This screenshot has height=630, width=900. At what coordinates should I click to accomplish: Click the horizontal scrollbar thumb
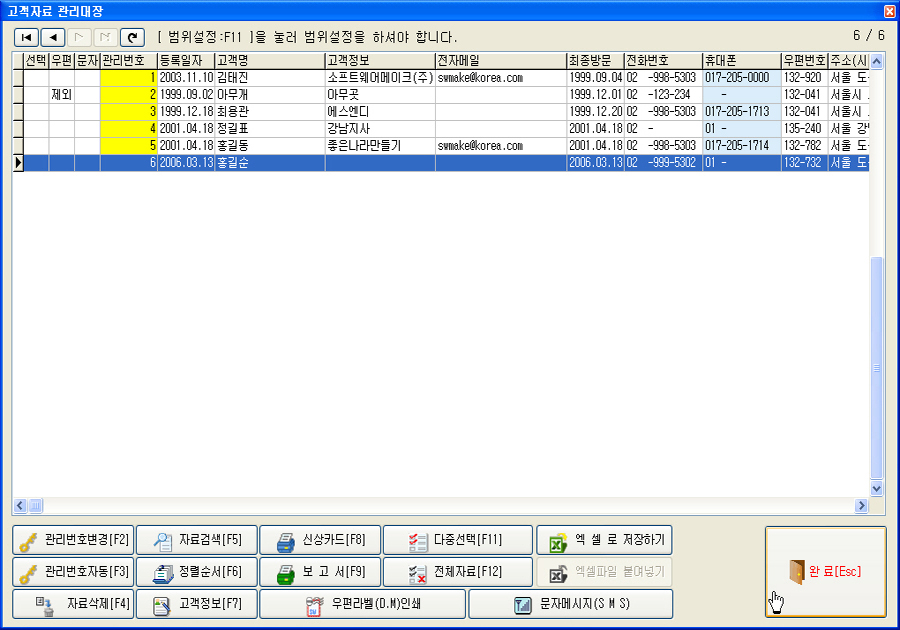pyautogui.click(x=35, y=505)
